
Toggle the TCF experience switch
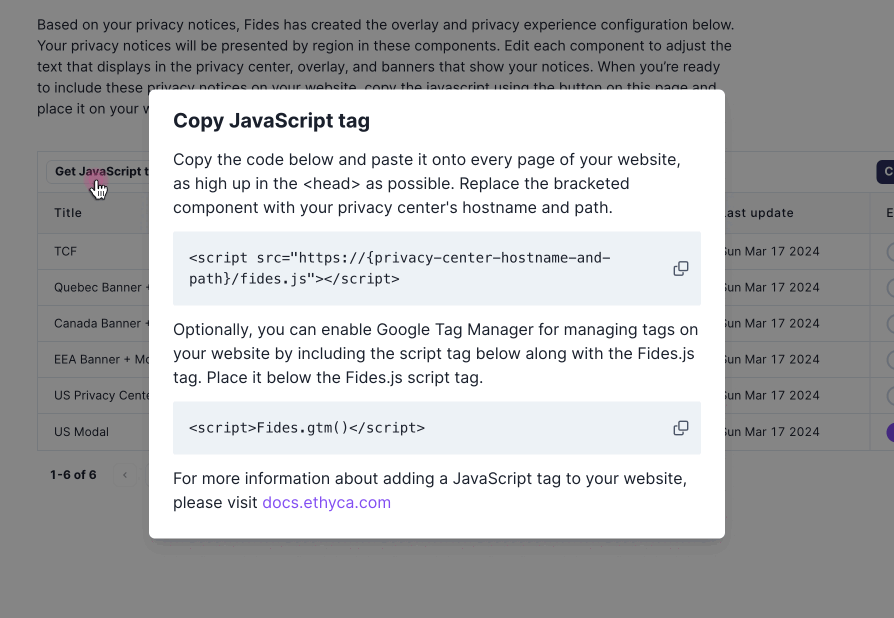click(890, 251)
